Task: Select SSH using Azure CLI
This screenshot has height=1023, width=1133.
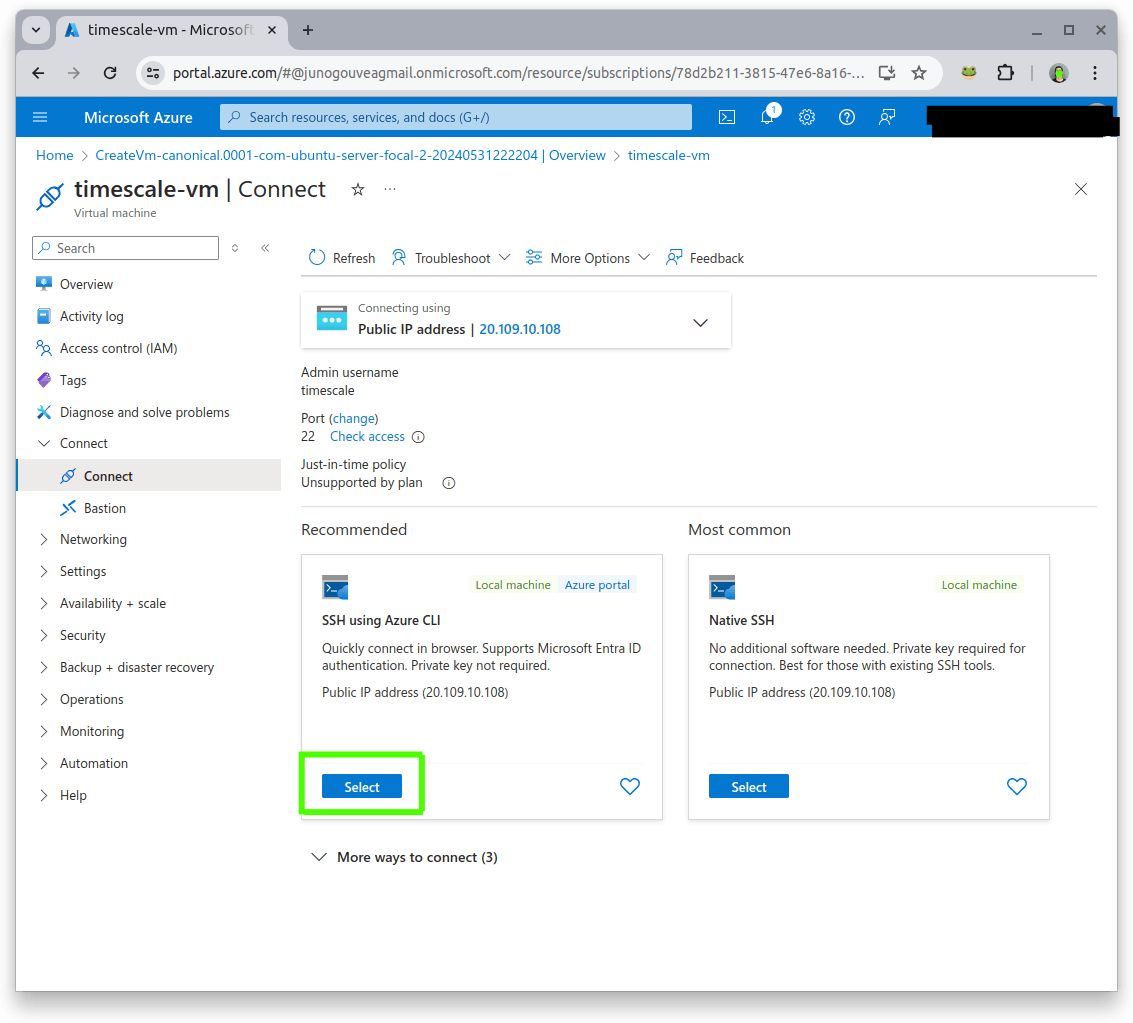Action: click(x=361, y=786)
